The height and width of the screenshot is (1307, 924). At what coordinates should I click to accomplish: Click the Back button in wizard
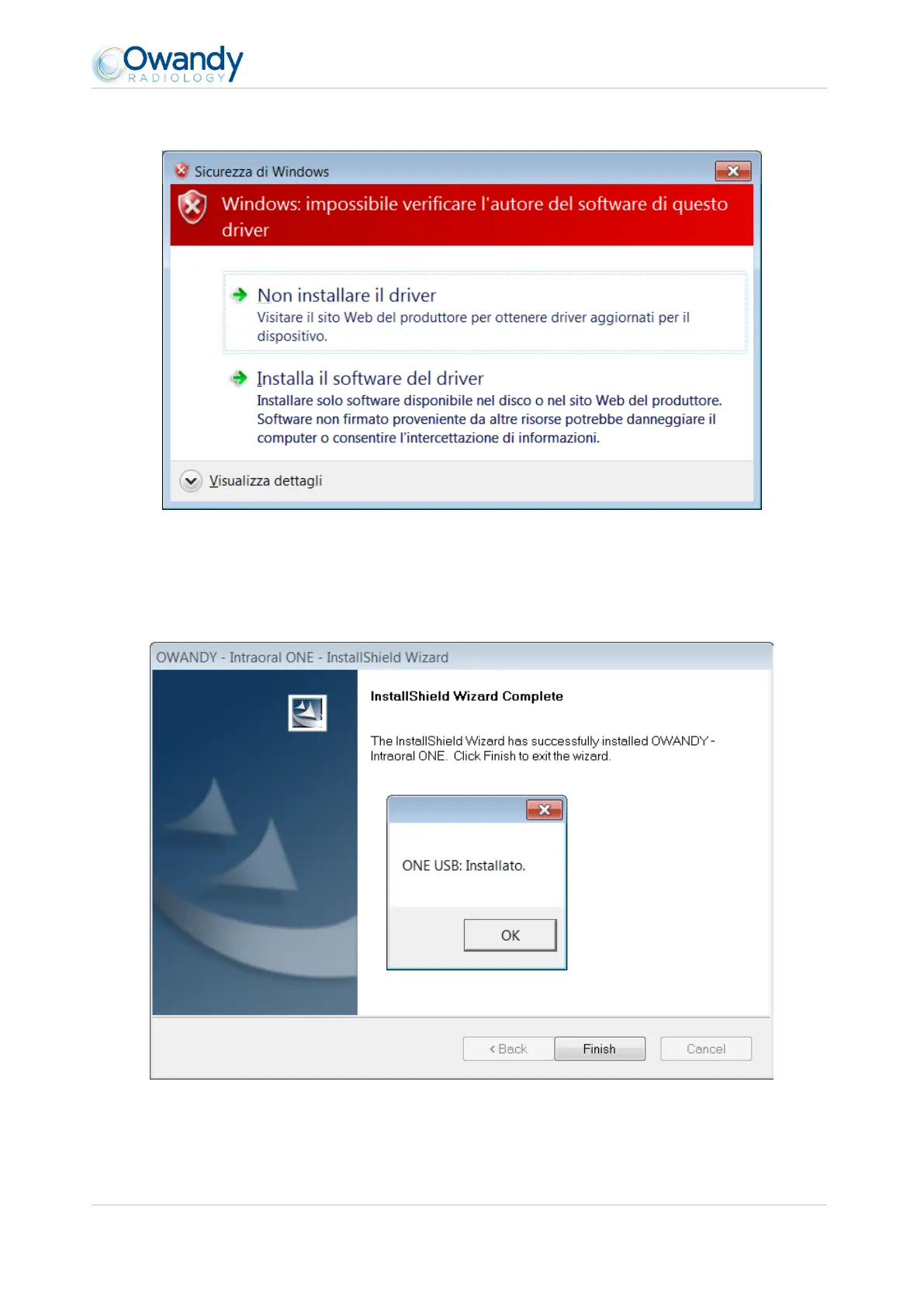tap(508, 1049)
